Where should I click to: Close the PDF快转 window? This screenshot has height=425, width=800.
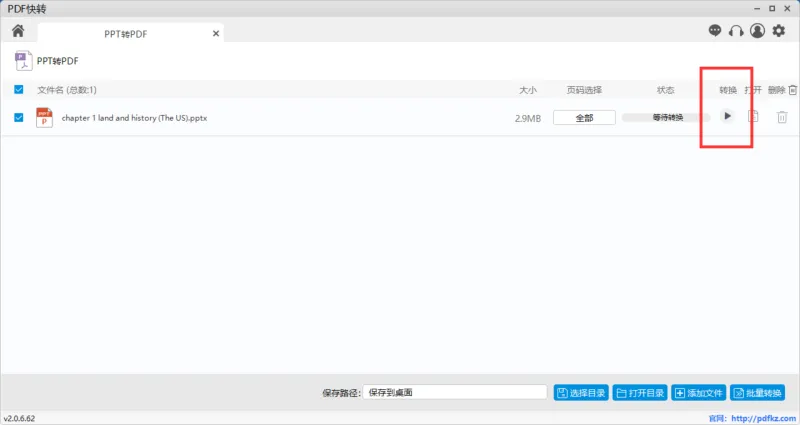click(787, 9)
